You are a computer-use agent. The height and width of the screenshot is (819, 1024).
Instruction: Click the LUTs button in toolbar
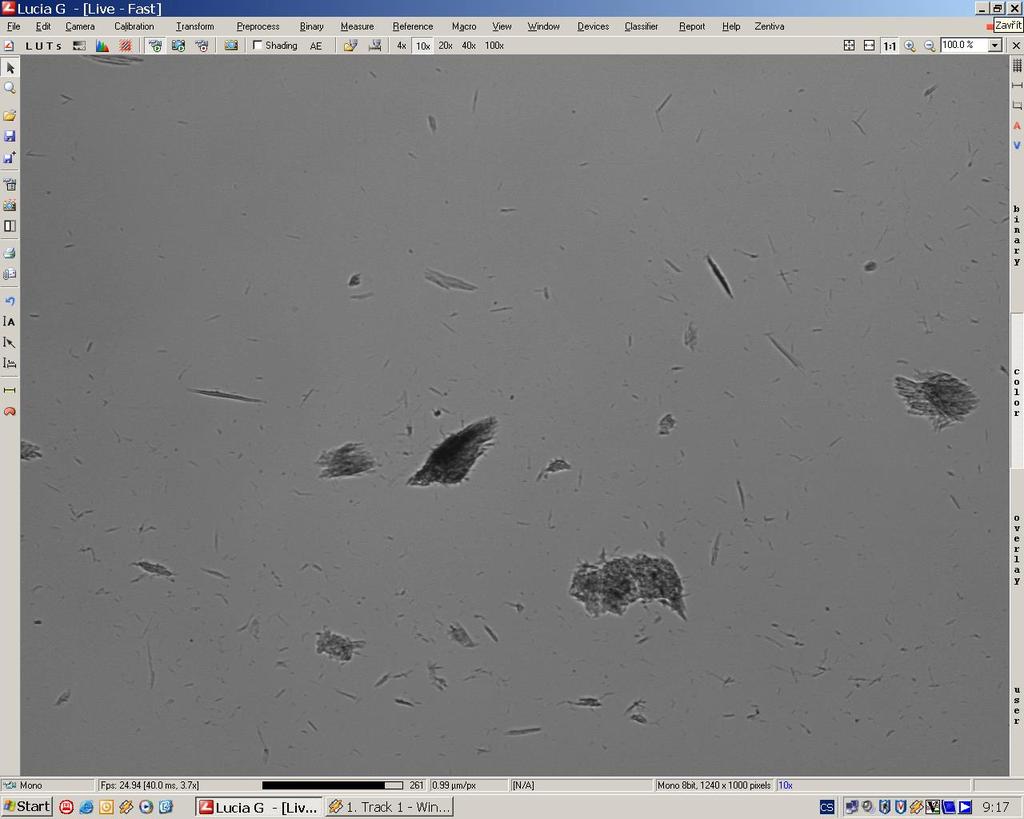43,46
